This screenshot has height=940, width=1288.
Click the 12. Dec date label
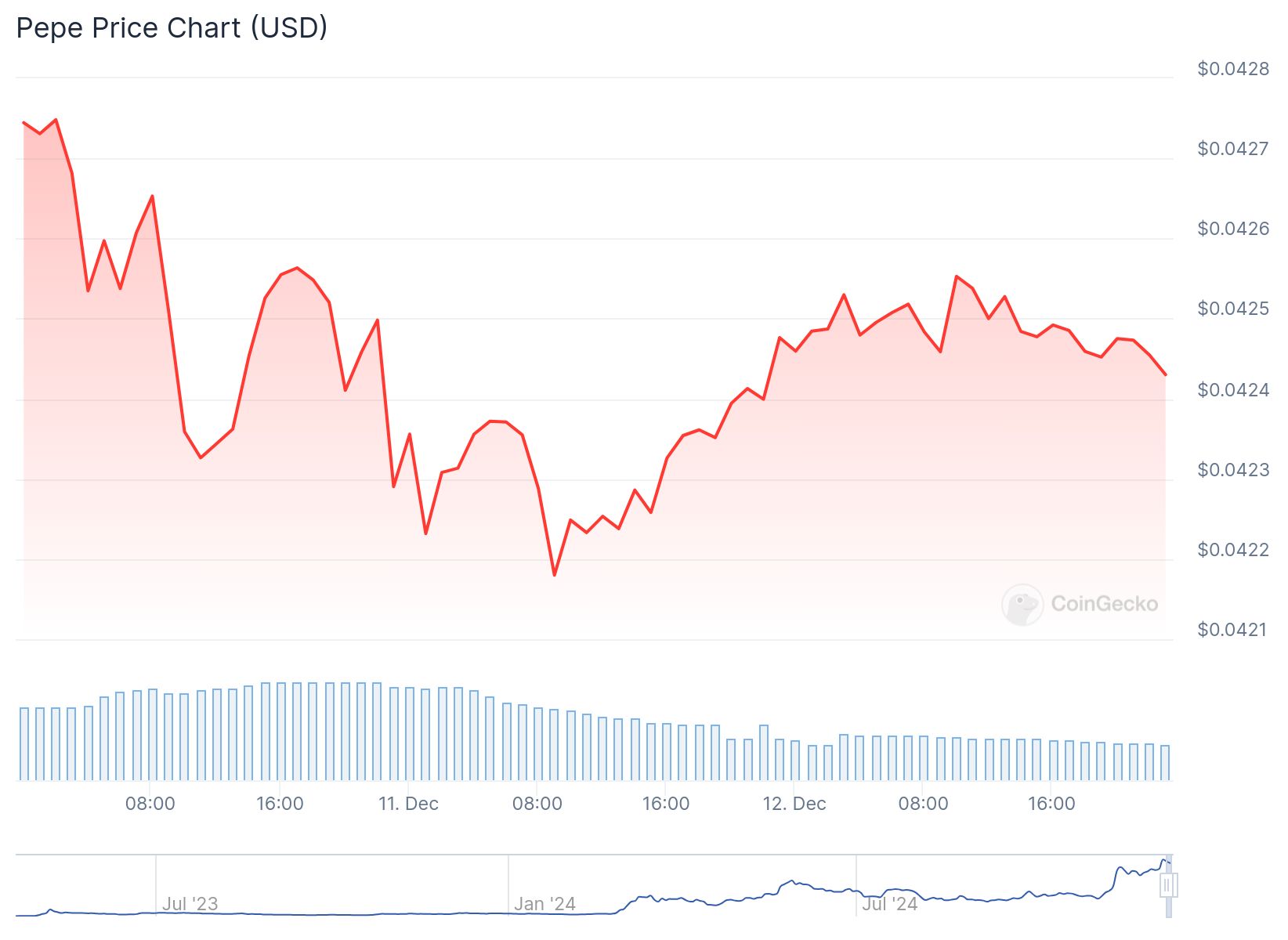(794, 804)
